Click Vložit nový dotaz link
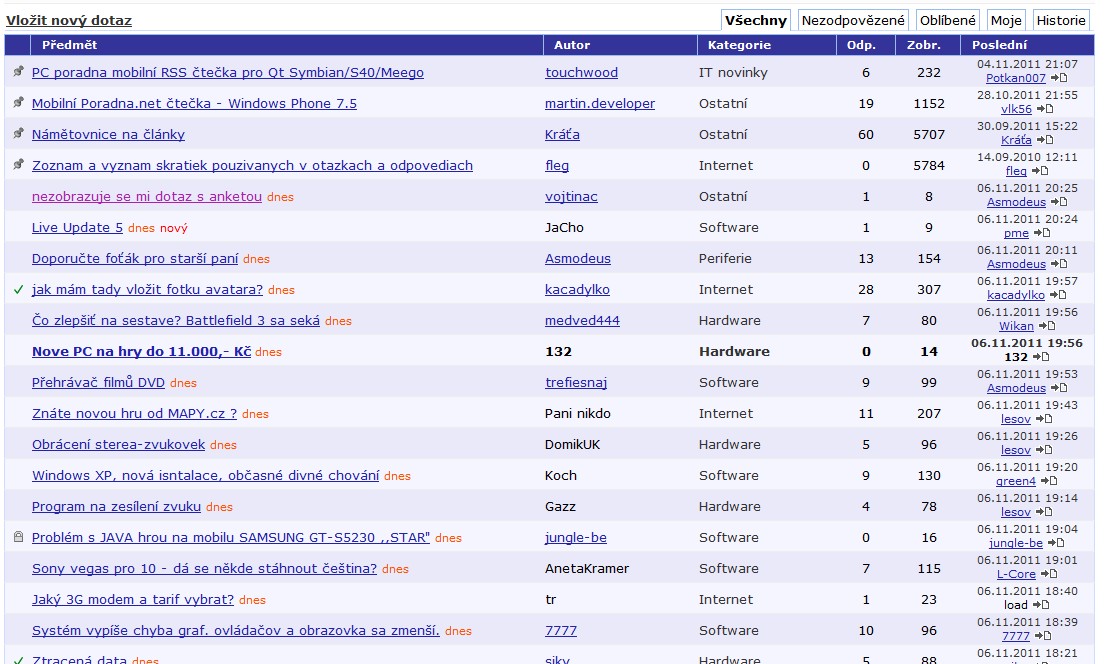 [69, 20]
